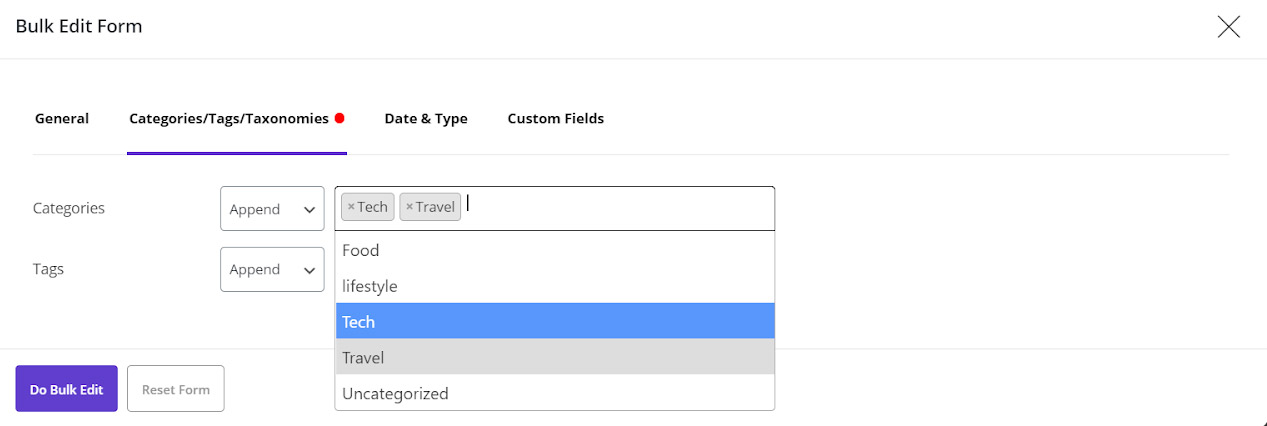Click the Reset Form button
1267x426 pixels.
tap(176, 389)
